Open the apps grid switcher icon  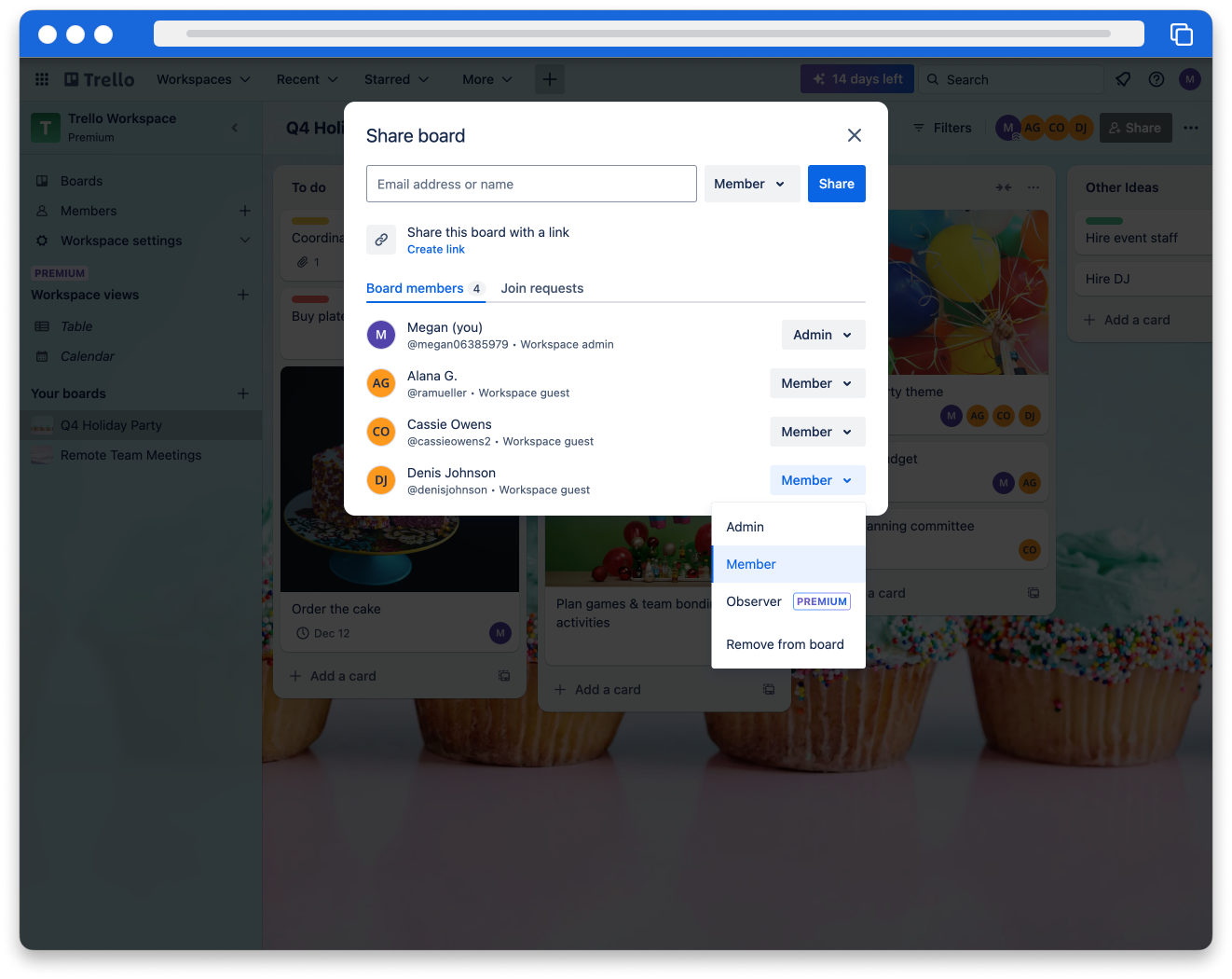tap(42, 79)
